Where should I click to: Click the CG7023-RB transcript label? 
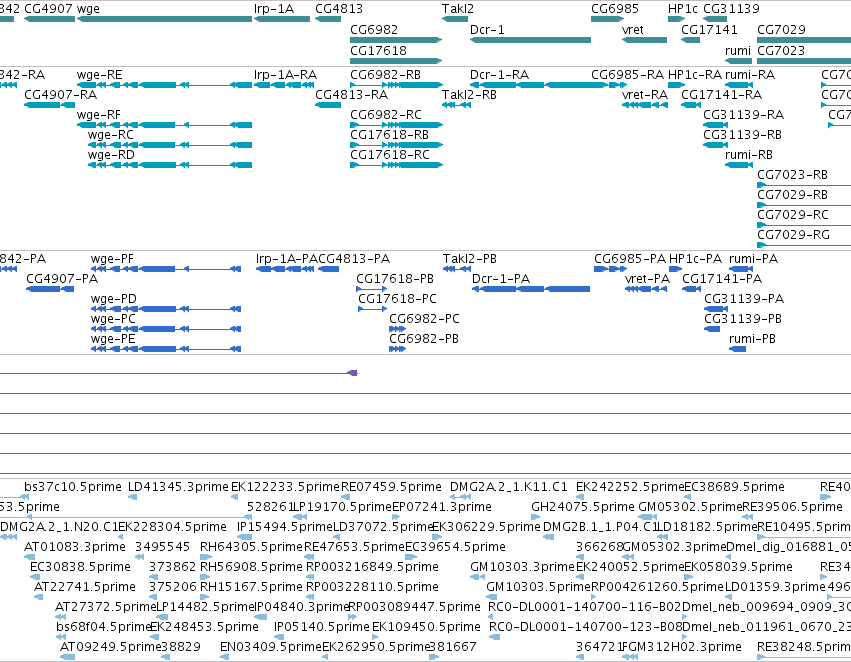point(792,175)
